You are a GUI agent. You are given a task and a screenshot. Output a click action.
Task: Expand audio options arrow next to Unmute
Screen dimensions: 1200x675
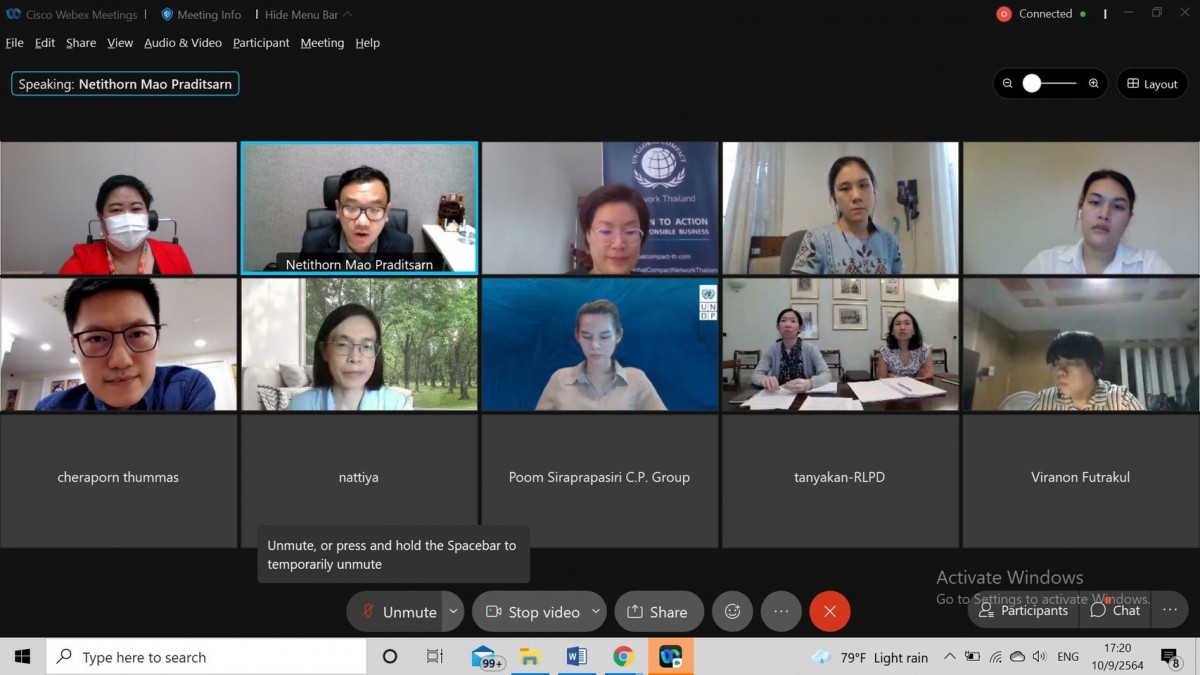[x=453, y=611]
